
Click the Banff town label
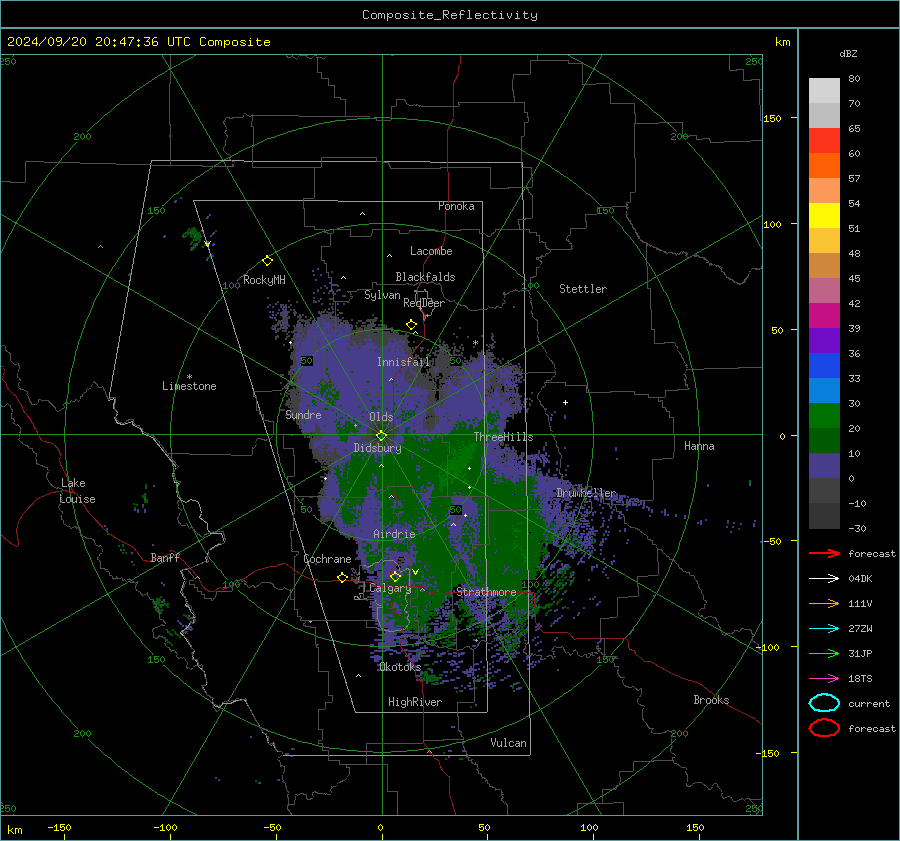click(165, 557)
